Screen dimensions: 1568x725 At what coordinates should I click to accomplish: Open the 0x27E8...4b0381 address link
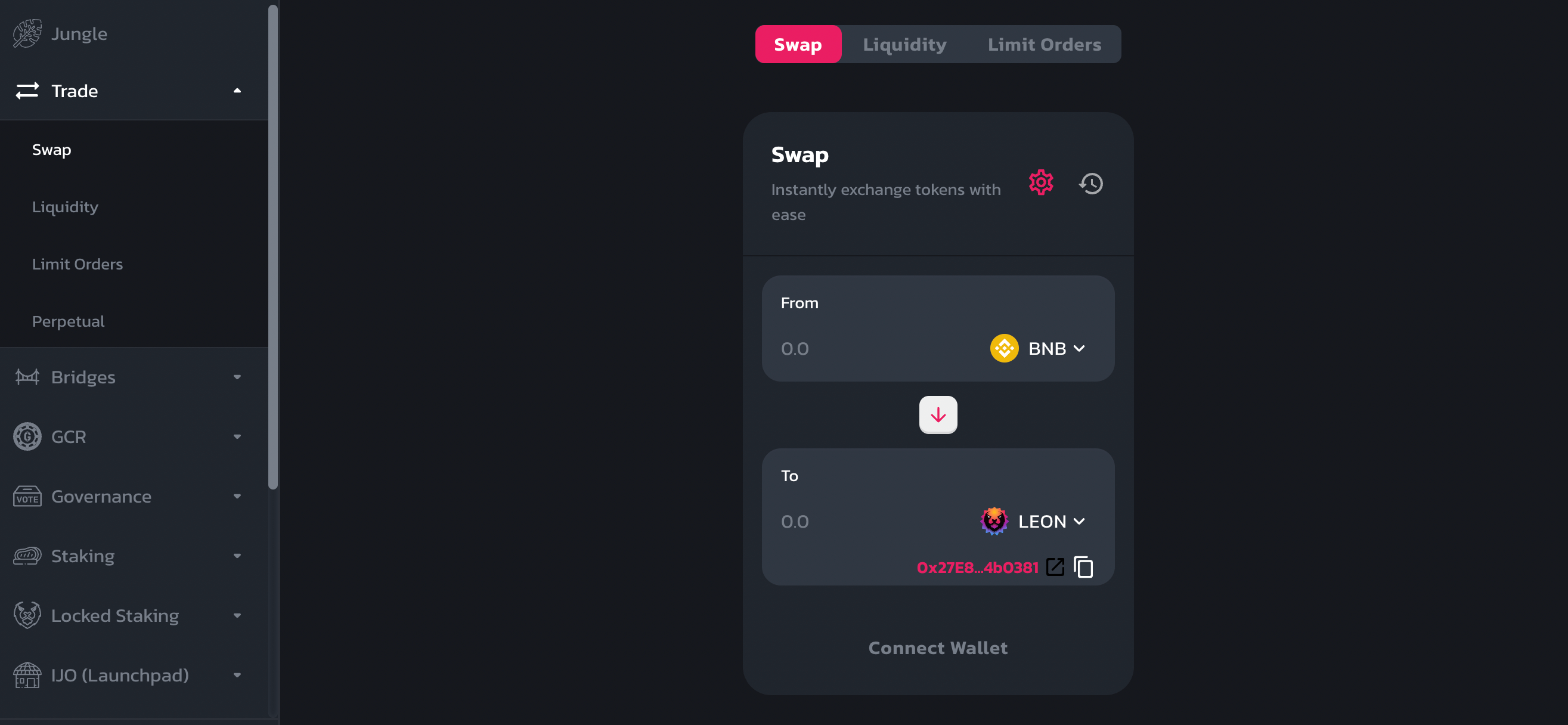tap(978, 568)
